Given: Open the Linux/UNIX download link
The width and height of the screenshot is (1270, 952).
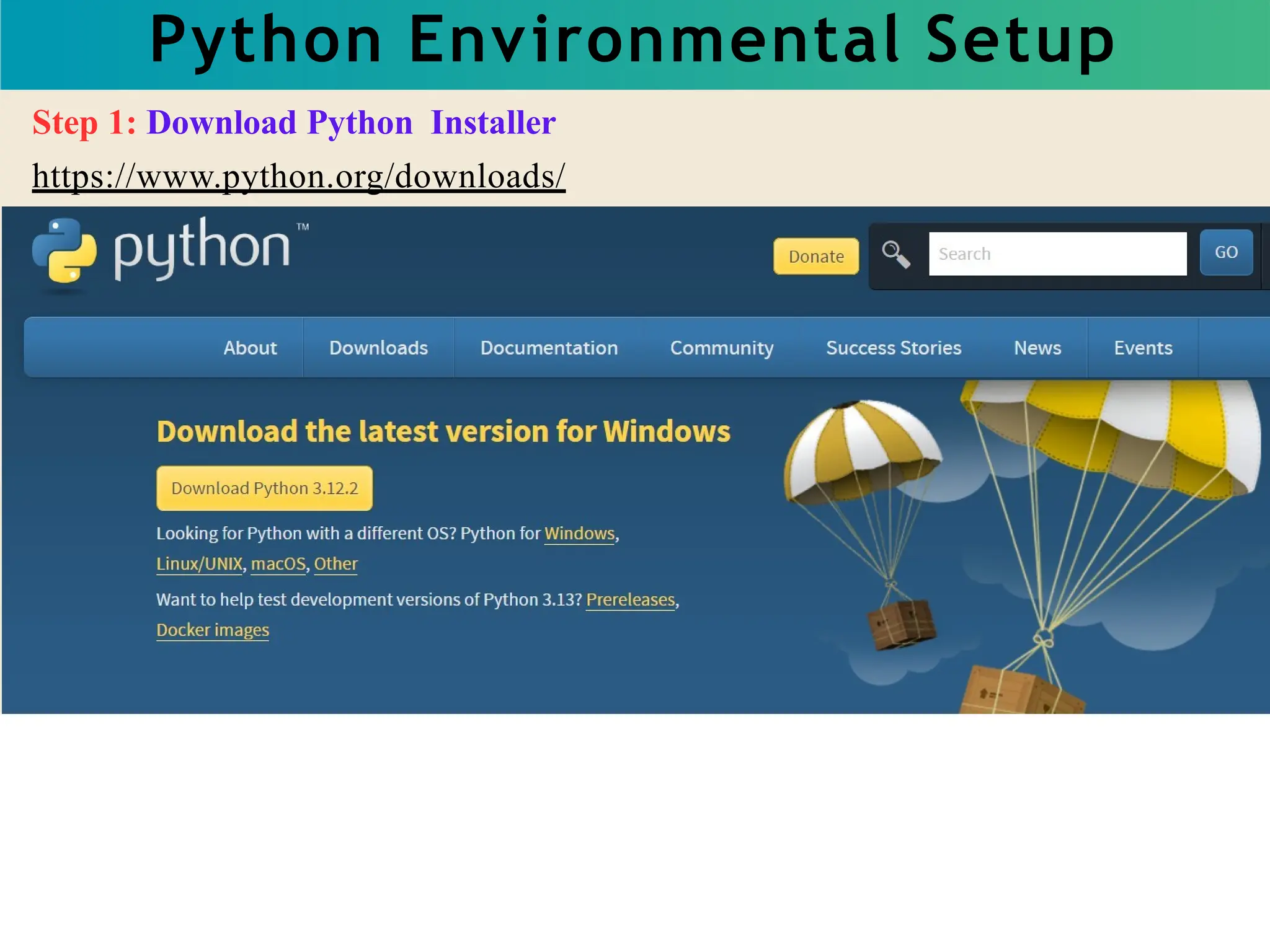Looking at the screenshot, I should tap(199, 564).
